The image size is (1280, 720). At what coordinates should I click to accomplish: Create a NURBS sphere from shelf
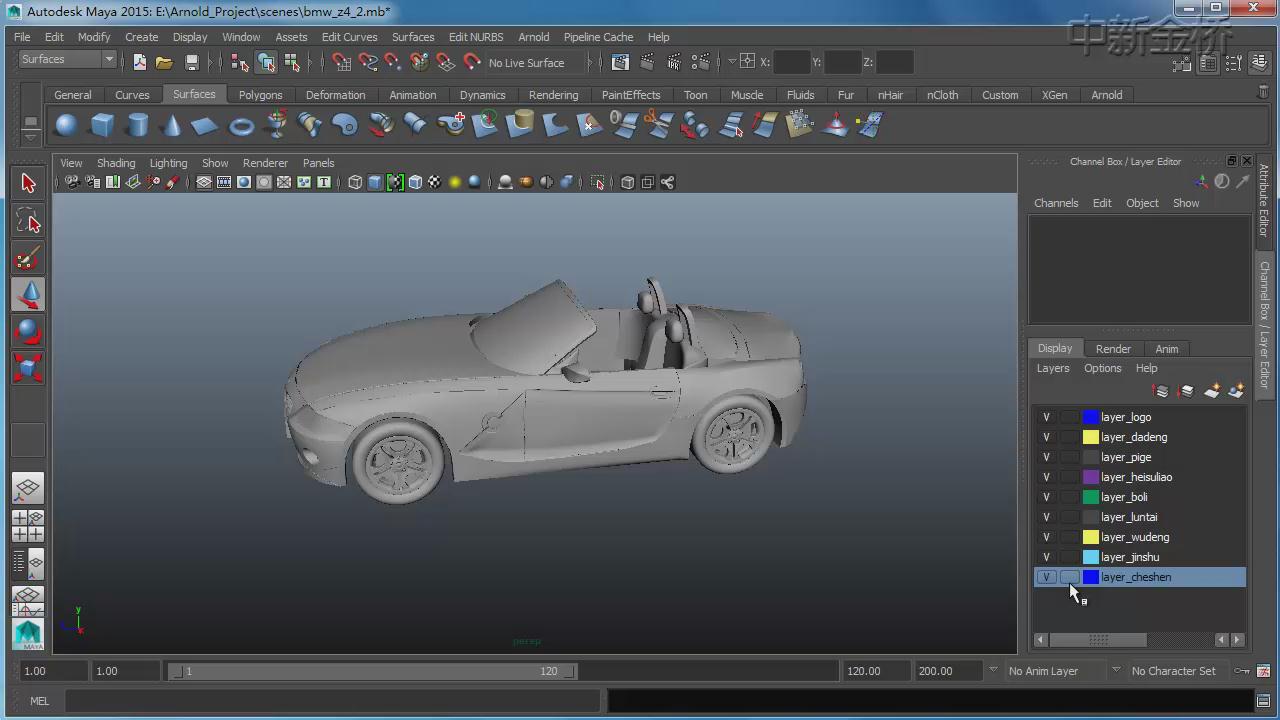tap(67, 125)
